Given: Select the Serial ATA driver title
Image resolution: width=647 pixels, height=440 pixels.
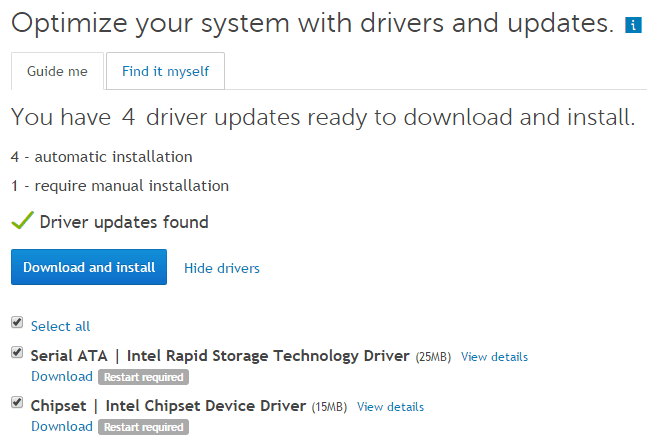Looking at the screenshot, I should coord(220,356).
